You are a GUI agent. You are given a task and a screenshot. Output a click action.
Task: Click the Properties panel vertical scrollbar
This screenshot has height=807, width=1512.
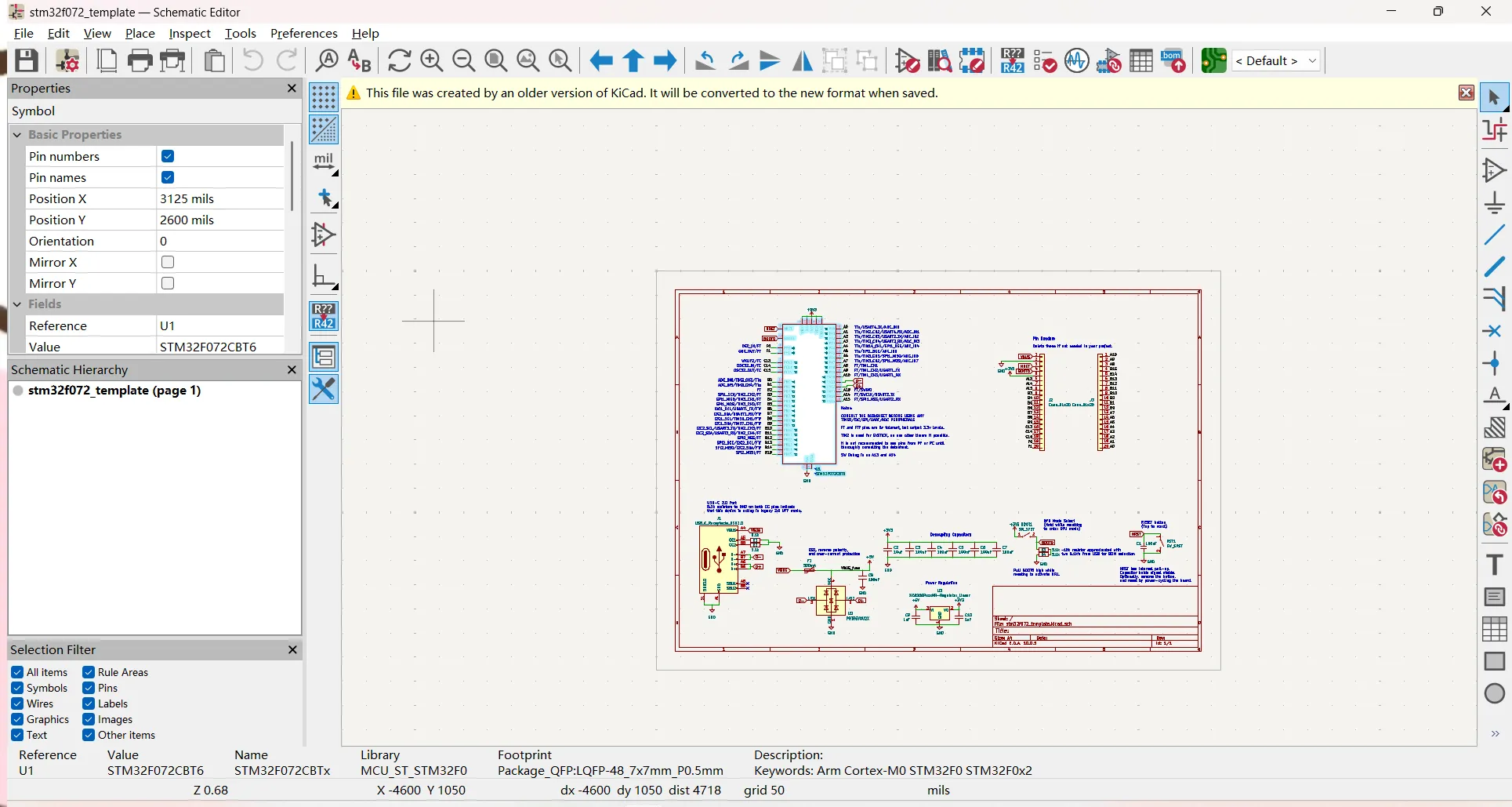[x=292, y=176]
